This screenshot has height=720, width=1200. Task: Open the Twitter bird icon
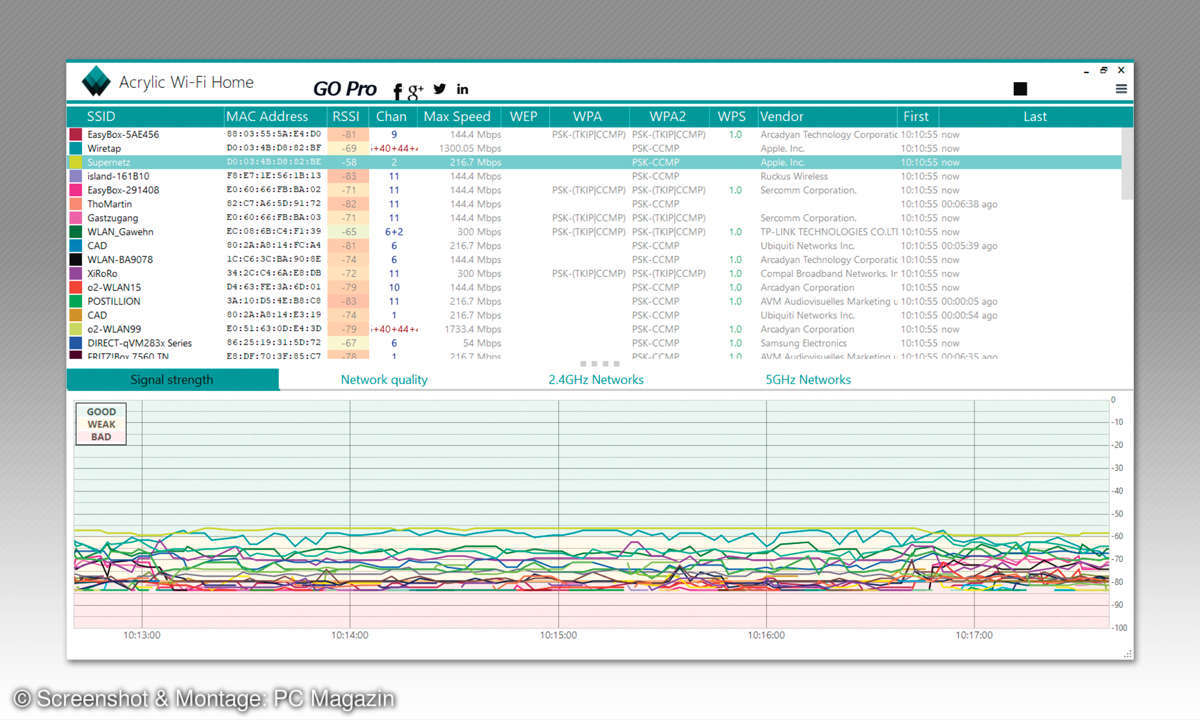439,89
